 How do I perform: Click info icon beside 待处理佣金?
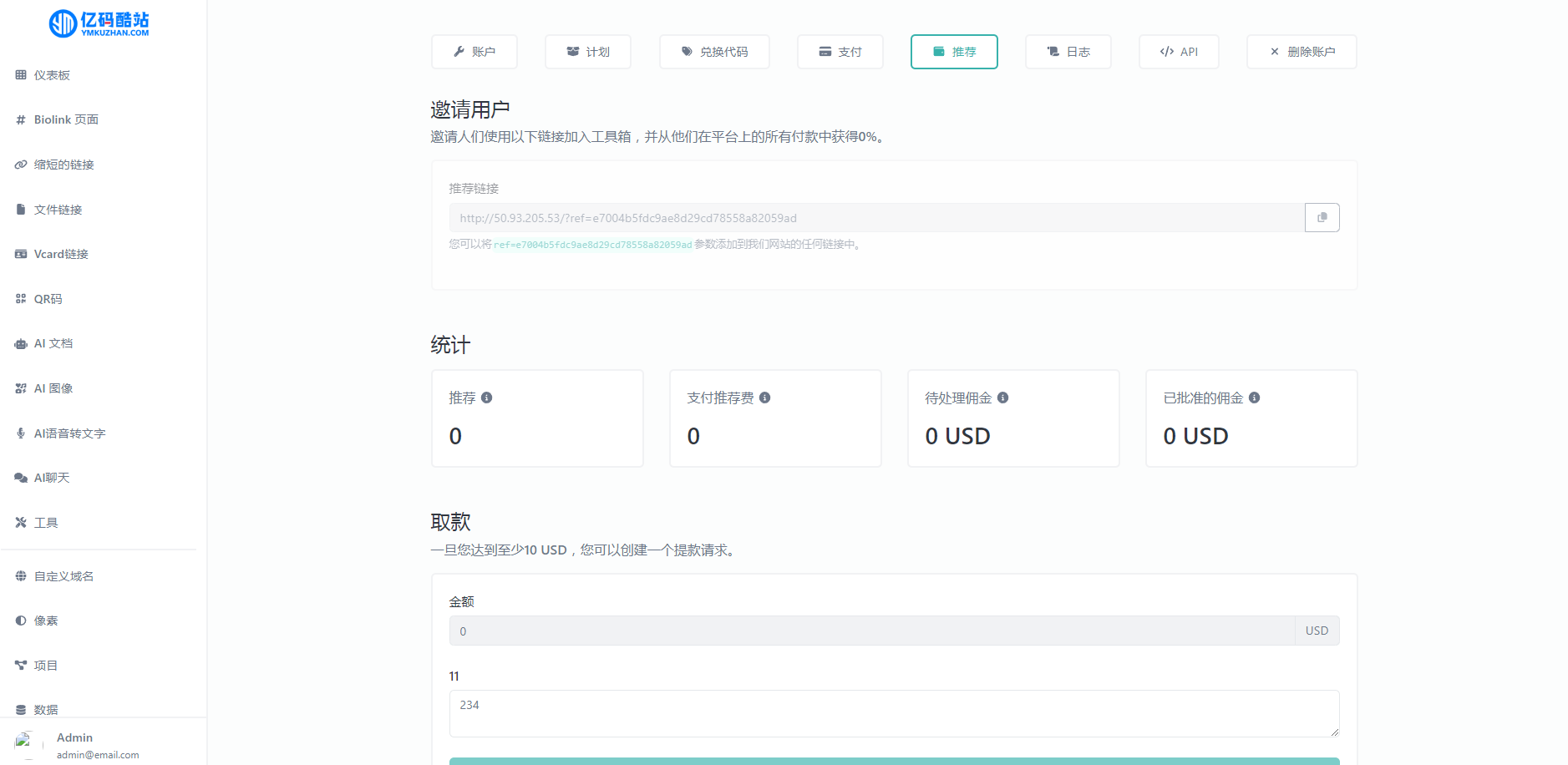(1003, 398)
